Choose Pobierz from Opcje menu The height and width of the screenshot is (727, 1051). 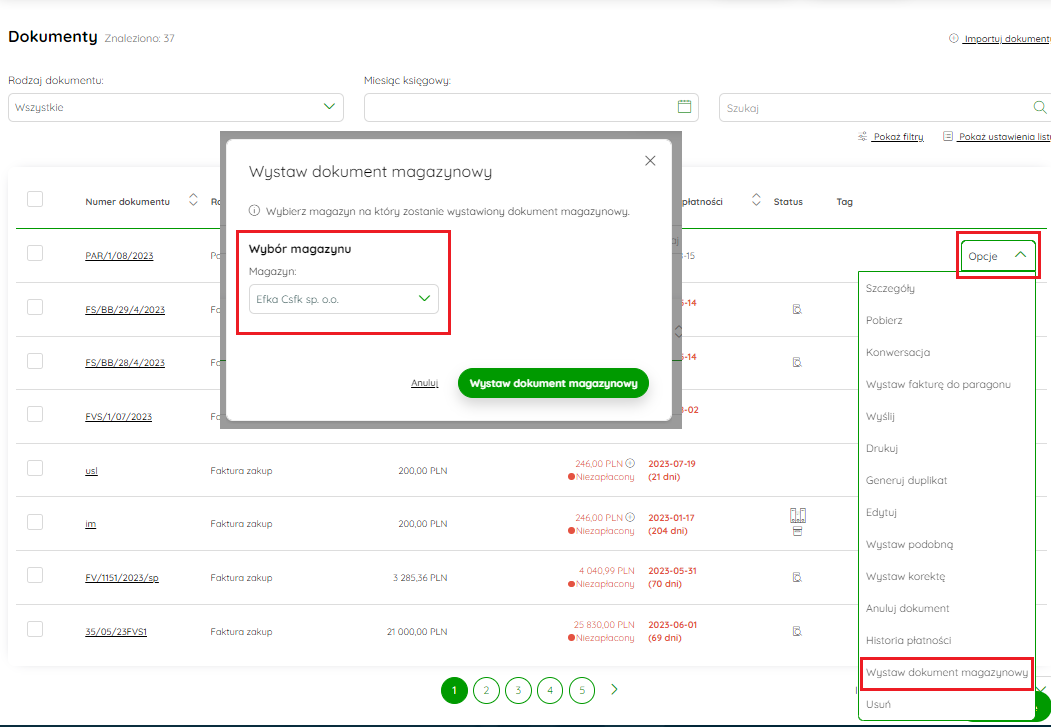click(884, 320)
